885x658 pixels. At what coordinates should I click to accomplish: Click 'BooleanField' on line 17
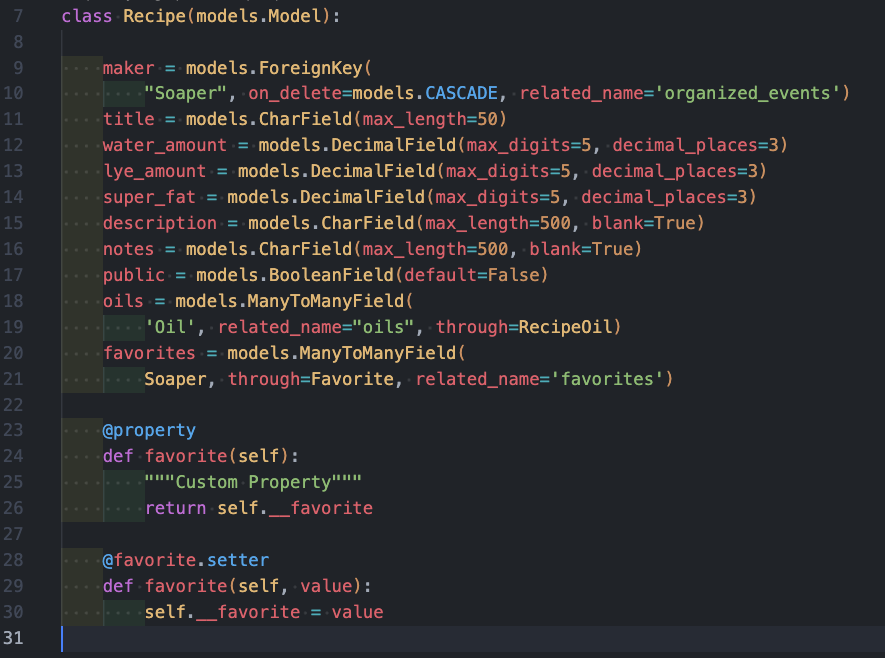(x=331, y=275)
